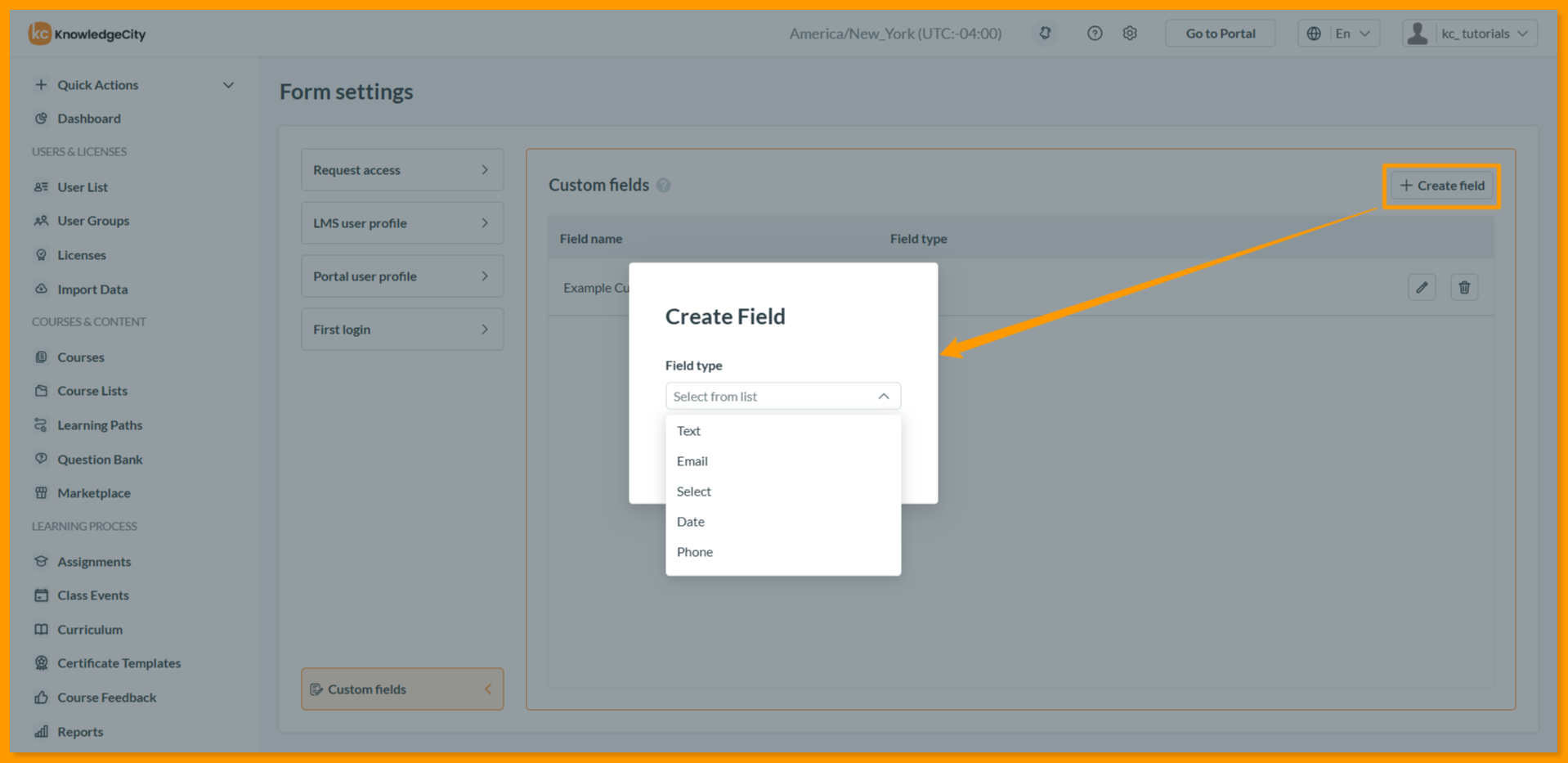Choose Phone from the field type list
Image resolution: width=1568 pixels, height=763 pixels.
click(x=783, y=552)
